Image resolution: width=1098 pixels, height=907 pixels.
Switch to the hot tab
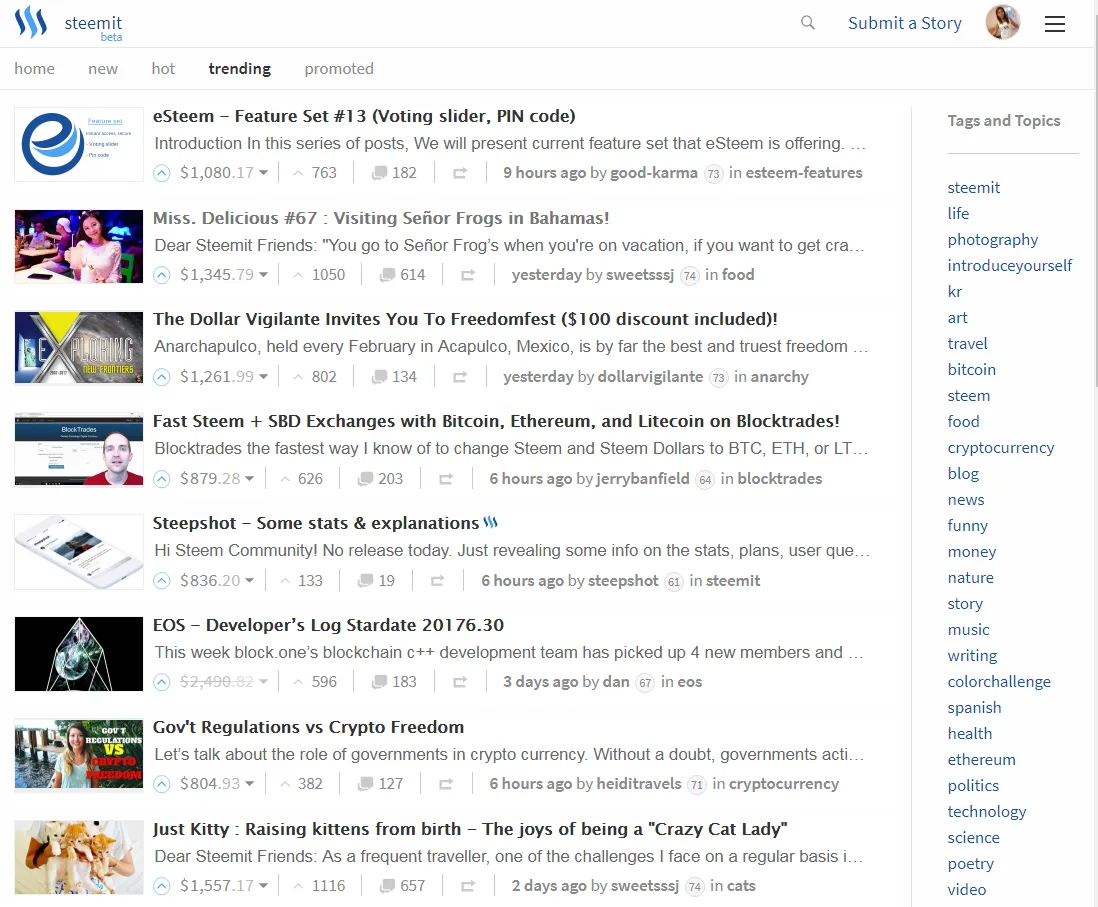(x=163, y=69)
